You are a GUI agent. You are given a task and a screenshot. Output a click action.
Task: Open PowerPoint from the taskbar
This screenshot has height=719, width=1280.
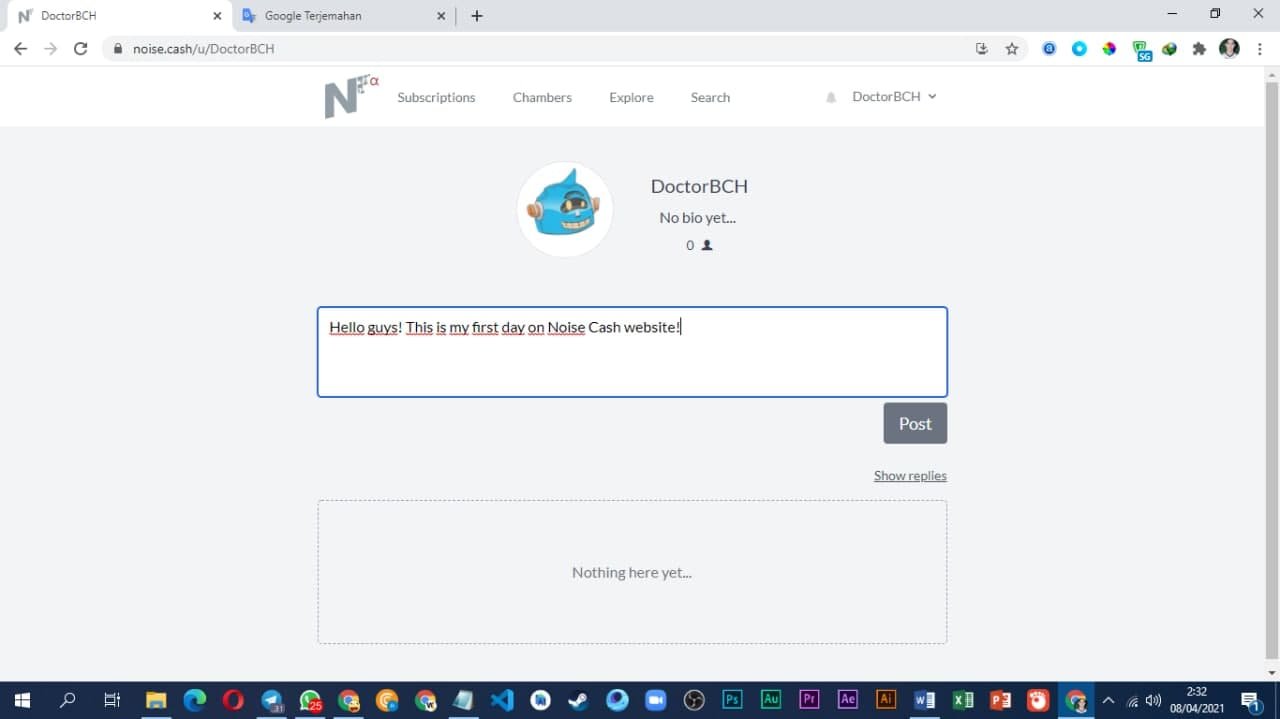(1001, 700)
